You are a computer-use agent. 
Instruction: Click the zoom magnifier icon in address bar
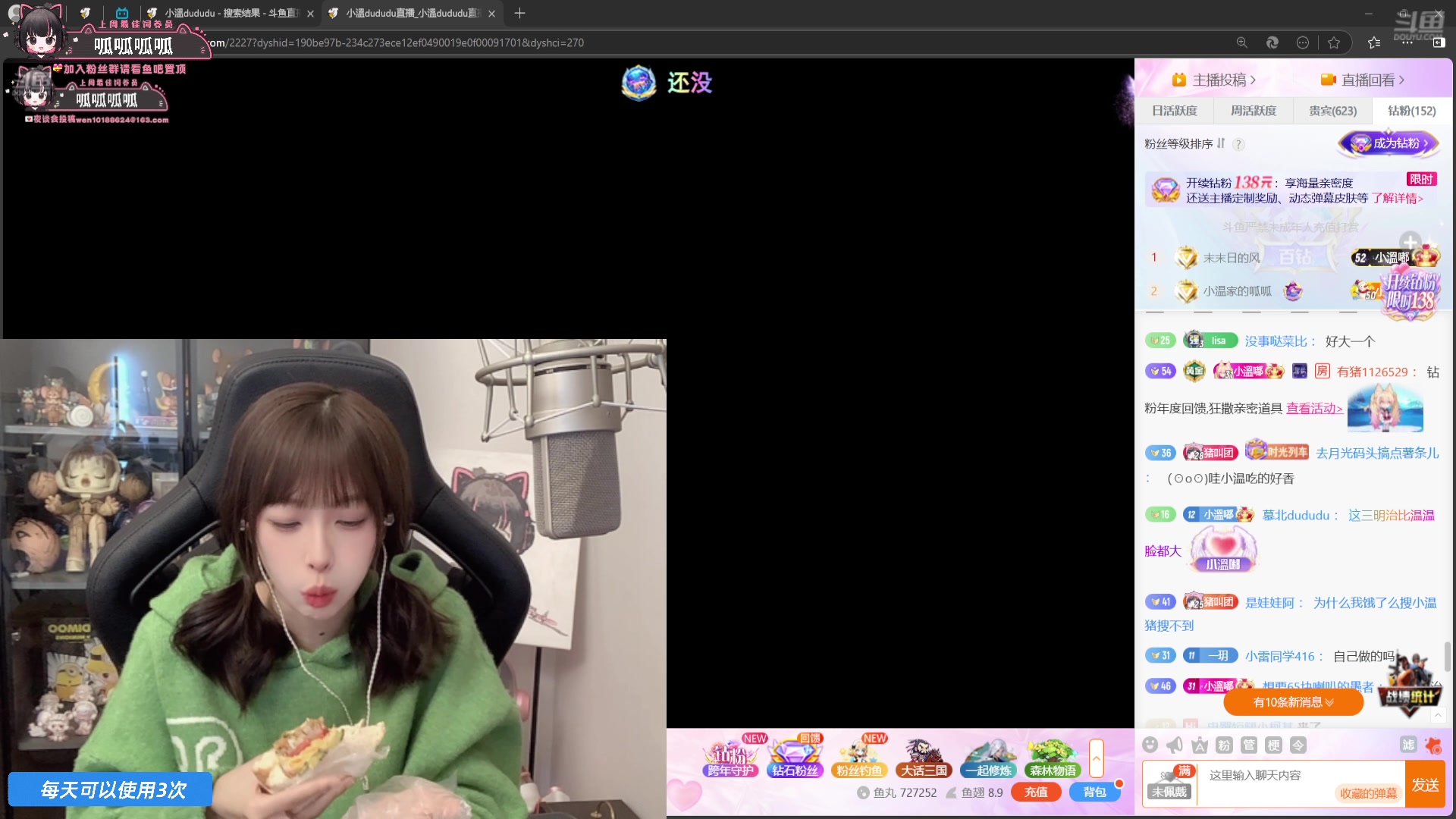[1242, 42]
